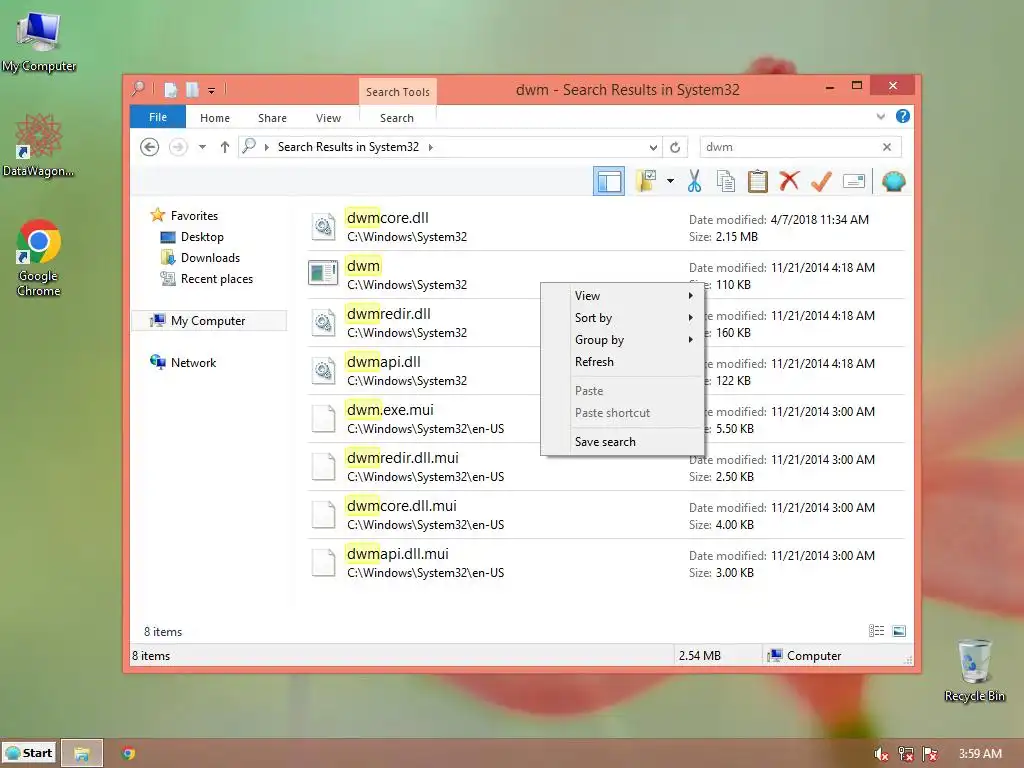1024x768 pixels.
Task: Open the quick access toolbar customize dropdown
Action: coord(212,90)
